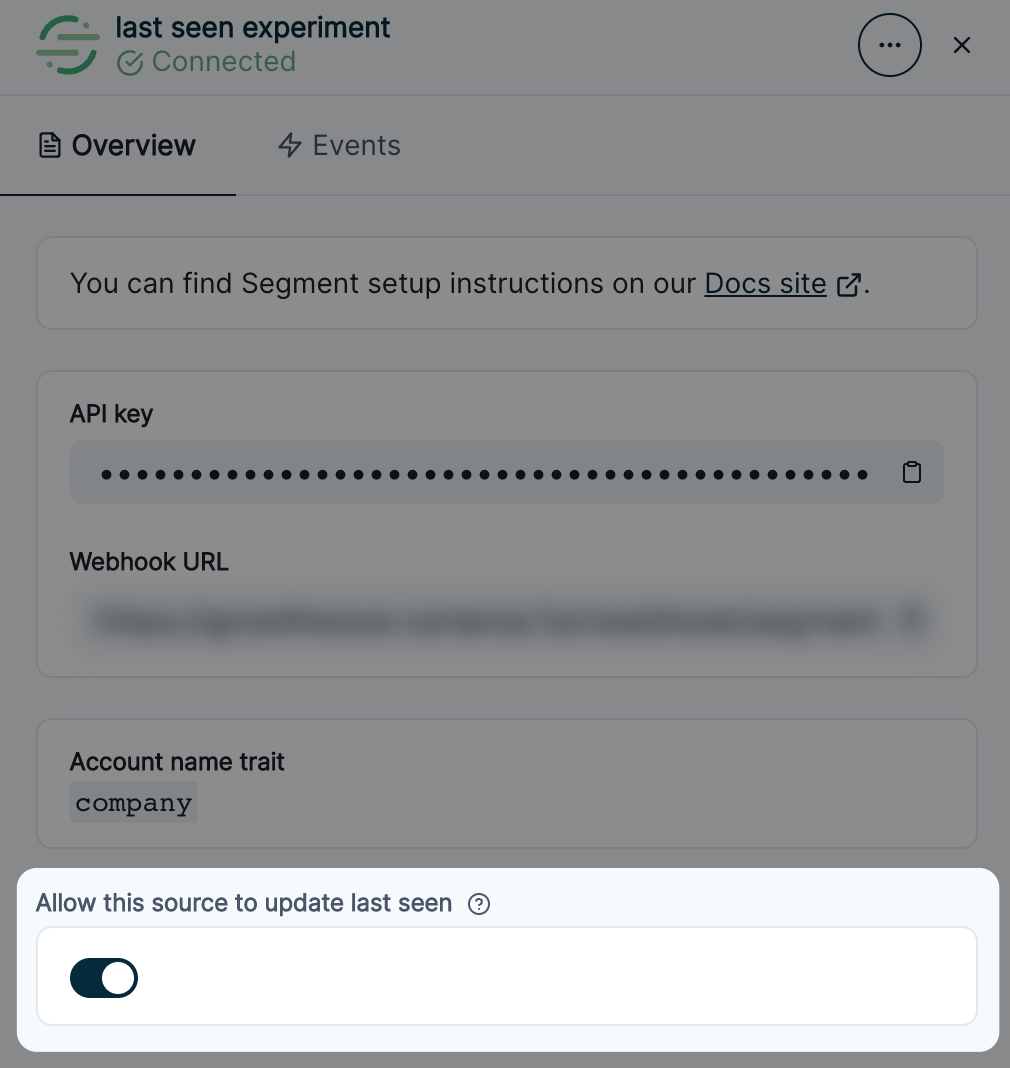The width and height of the screenshot is (1010, 1068).
Task: Click the external link icon beside Docs site
Action: (x=848, y=285)
